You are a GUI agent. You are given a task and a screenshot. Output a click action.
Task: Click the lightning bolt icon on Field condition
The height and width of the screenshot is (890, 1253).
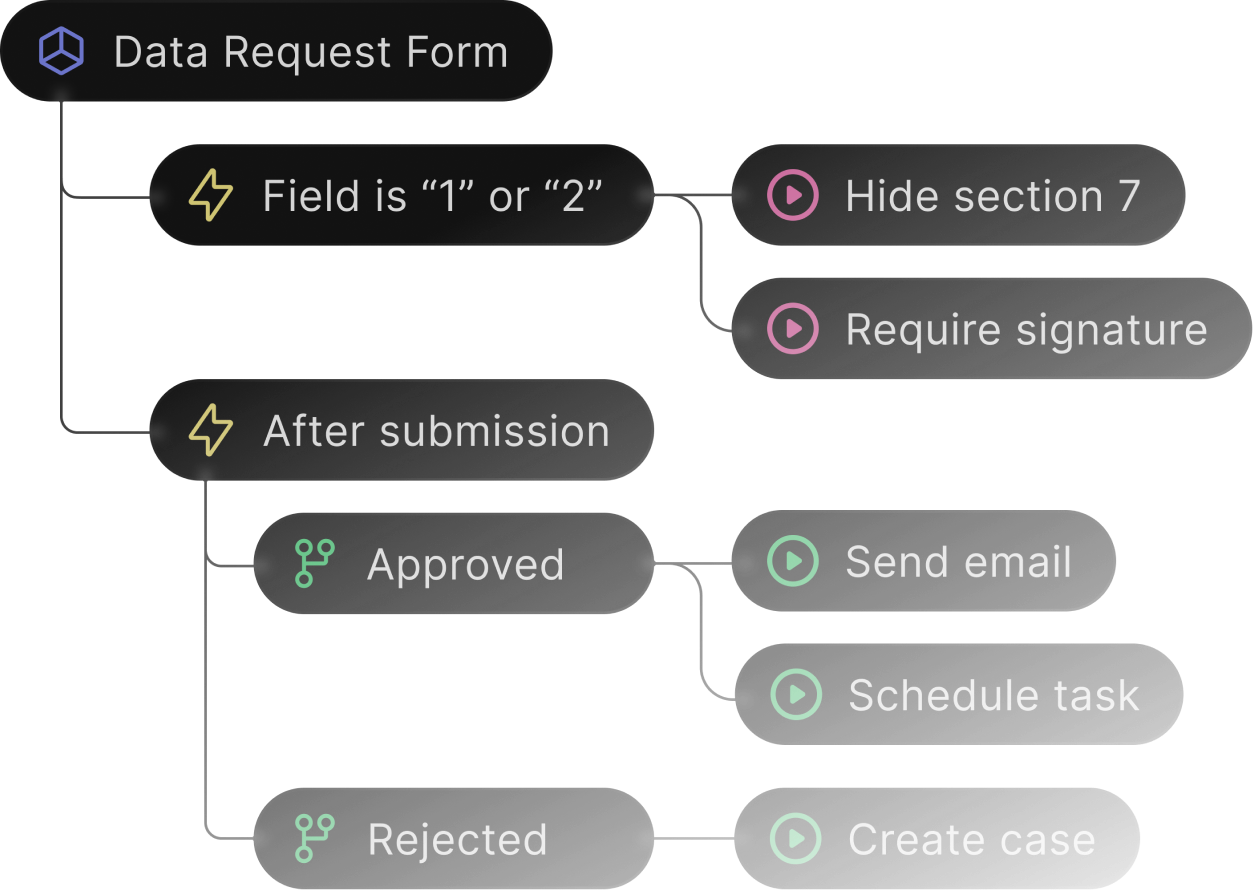[211, 195]
